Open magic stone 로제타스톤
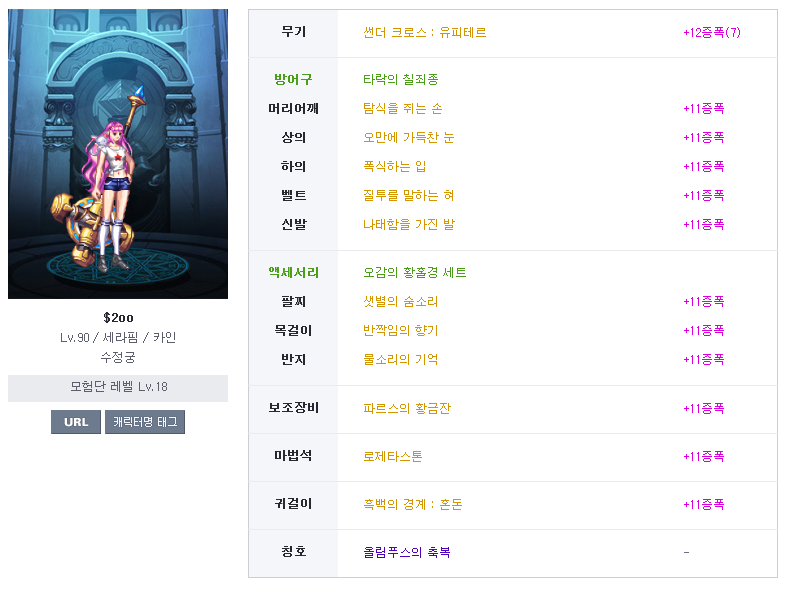The height and width of the screenshot is (590, 787). 392,457
